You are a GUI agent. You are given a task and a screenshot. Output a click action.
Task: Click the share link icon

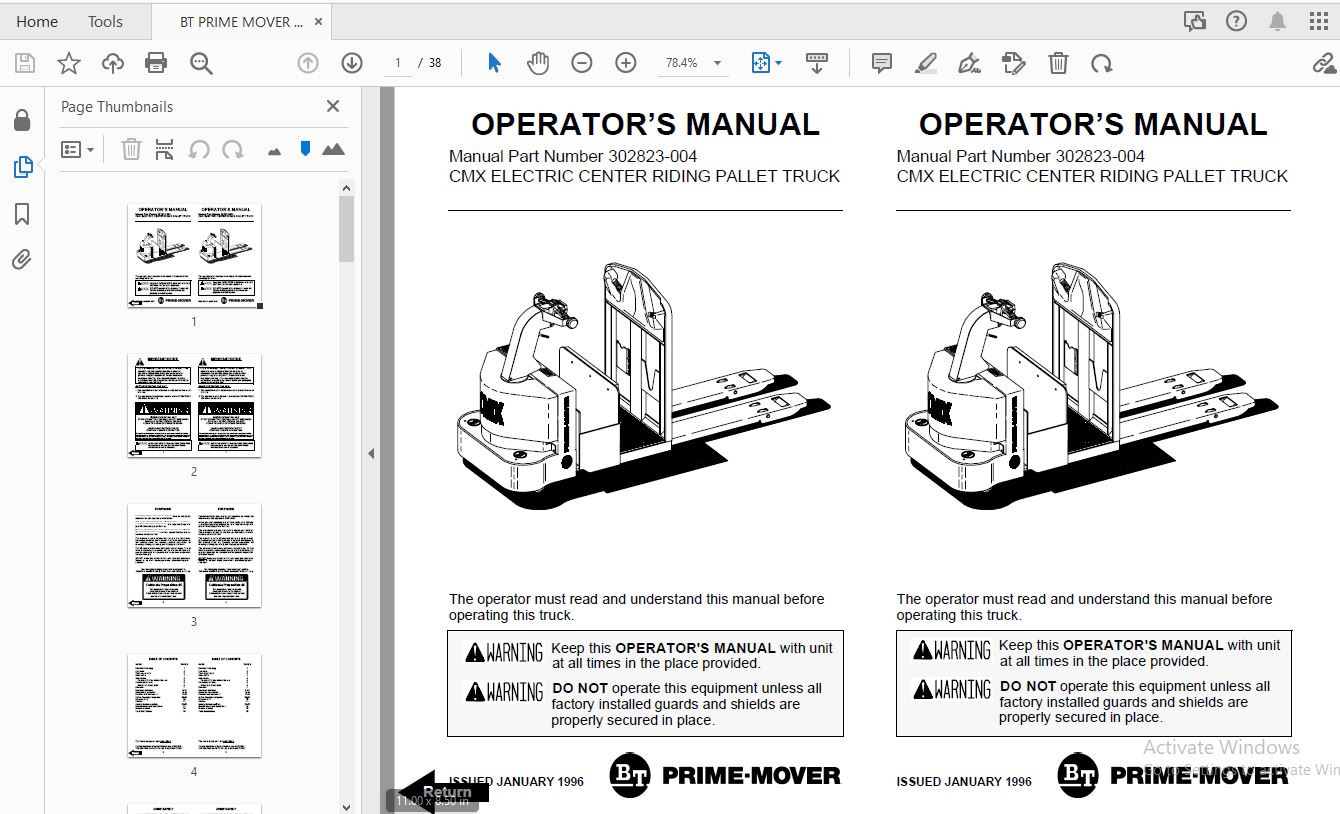(1323, 64)
